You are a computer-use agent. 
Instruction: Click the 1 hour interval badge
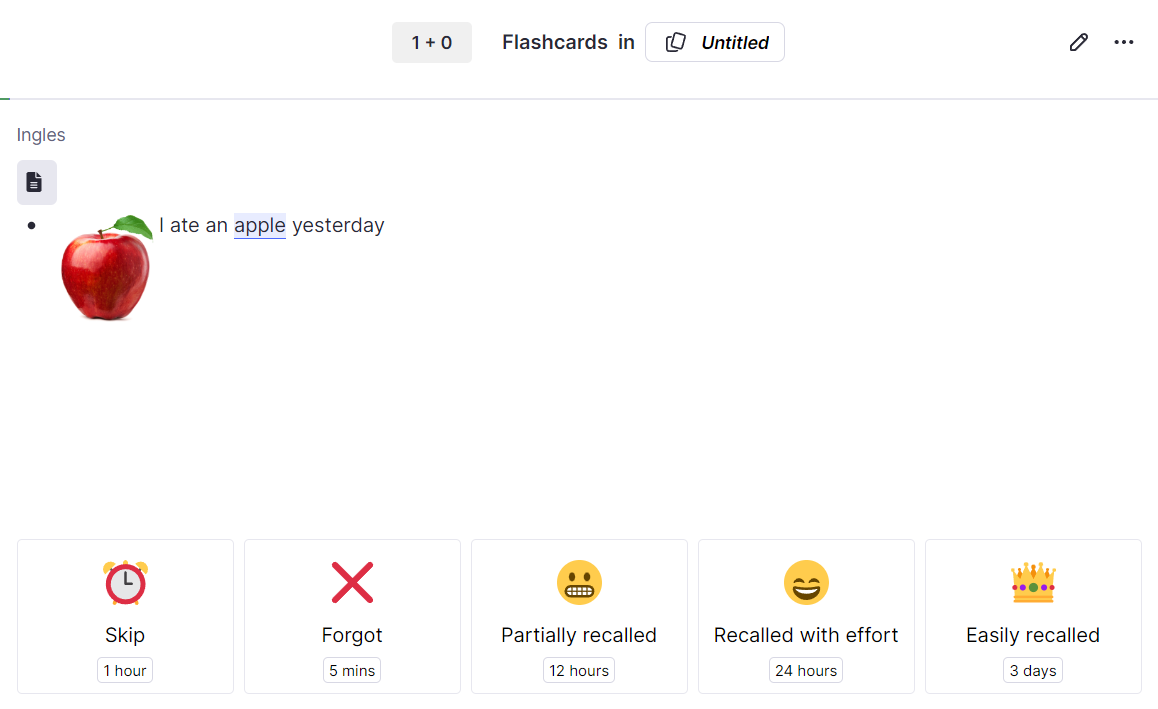coord(125,671)
